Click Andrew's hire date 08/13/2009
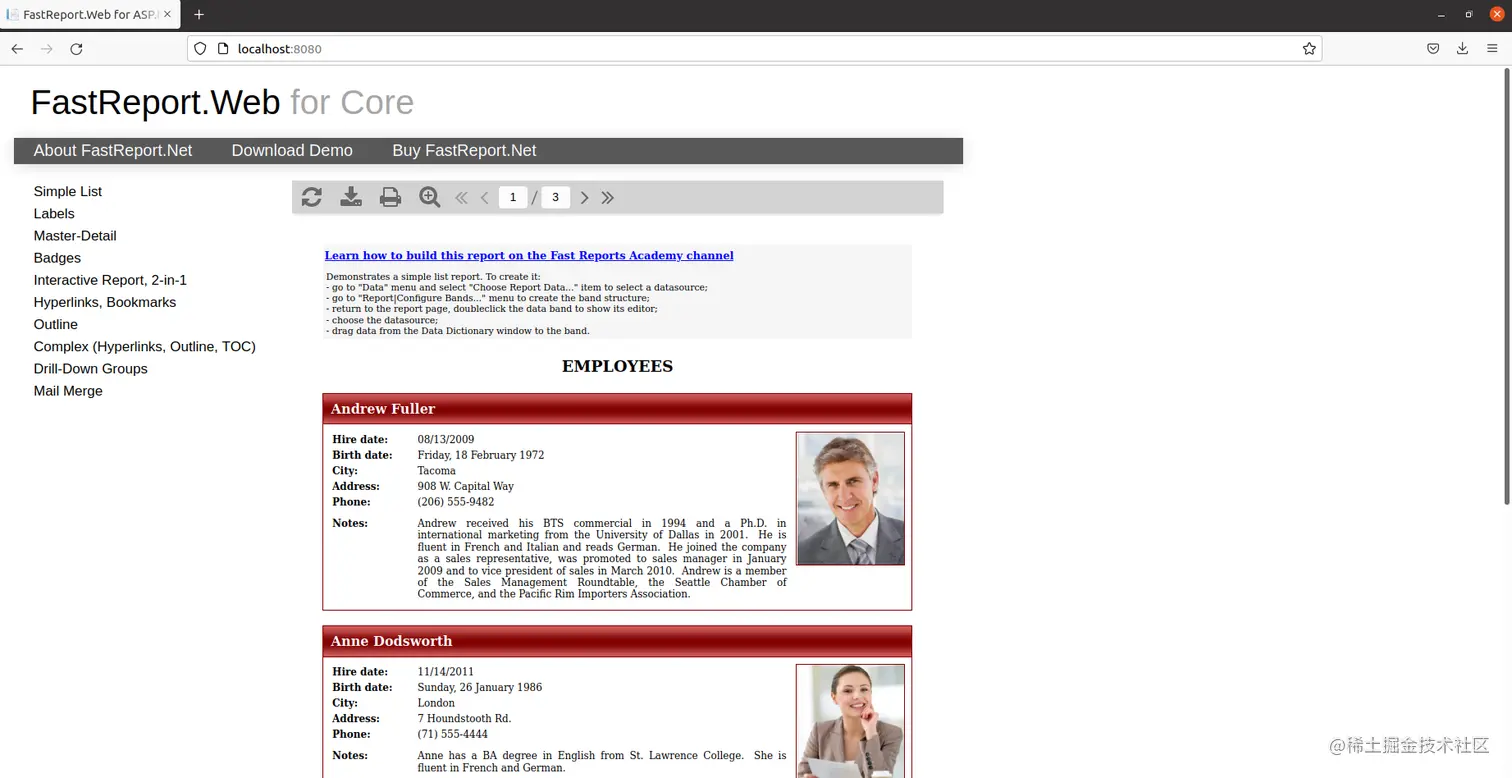The image size is (1512, 778). [446, 439]
